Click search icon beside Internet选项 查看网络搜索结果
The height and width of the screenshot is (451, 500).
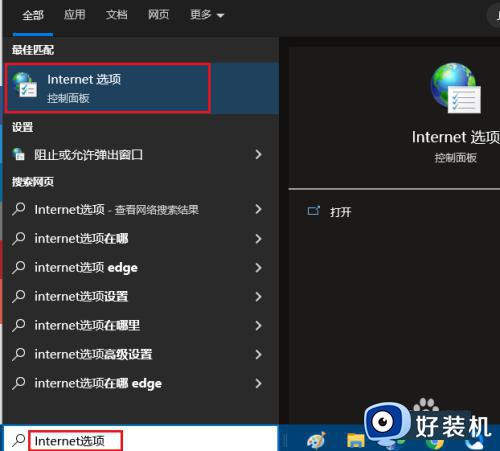(19, 209)
